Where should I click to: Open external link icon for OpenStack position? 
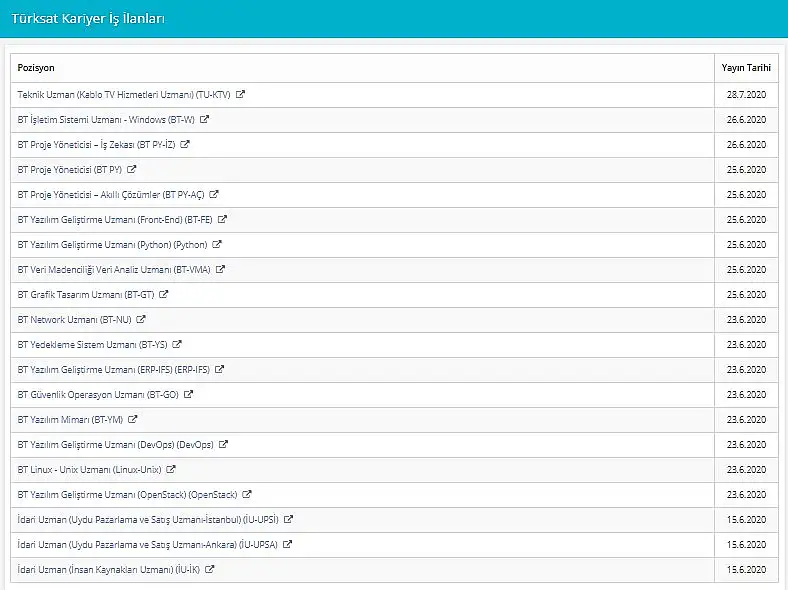pyautogui.click(x=247, y=495)
